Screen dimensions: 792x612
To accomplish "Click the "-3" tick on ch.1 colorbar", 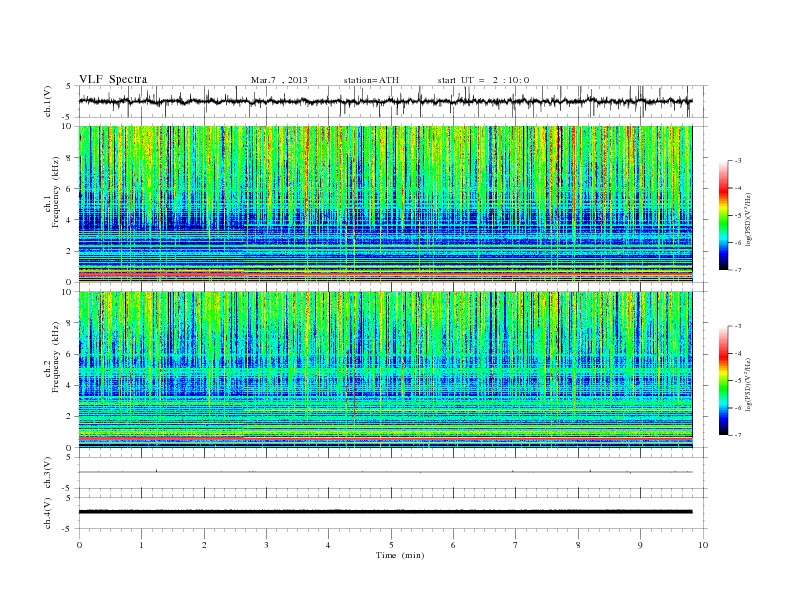I will tap(737, 161).
